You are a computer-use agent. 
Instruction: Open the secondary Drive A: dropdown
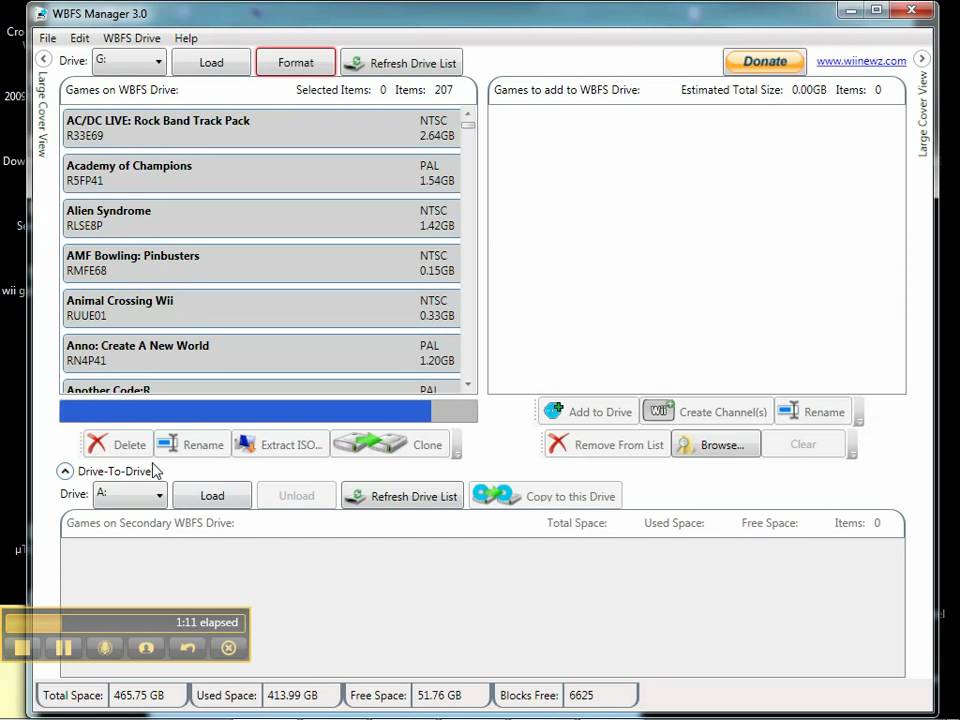point(129,495)
